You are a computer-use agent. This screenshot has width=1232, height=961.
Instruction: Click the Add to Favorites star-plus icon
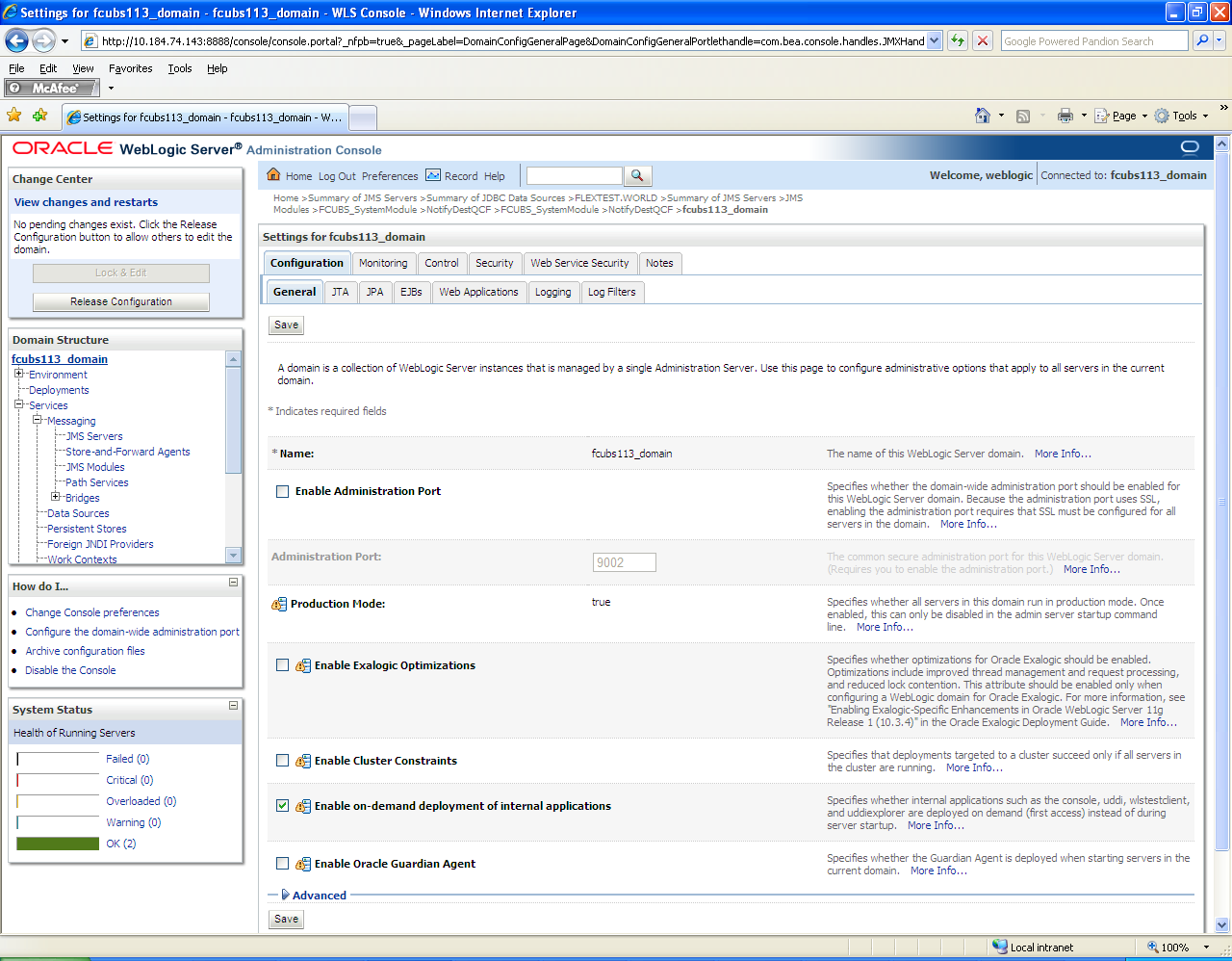pyautogui.click(x=39, y=116)
